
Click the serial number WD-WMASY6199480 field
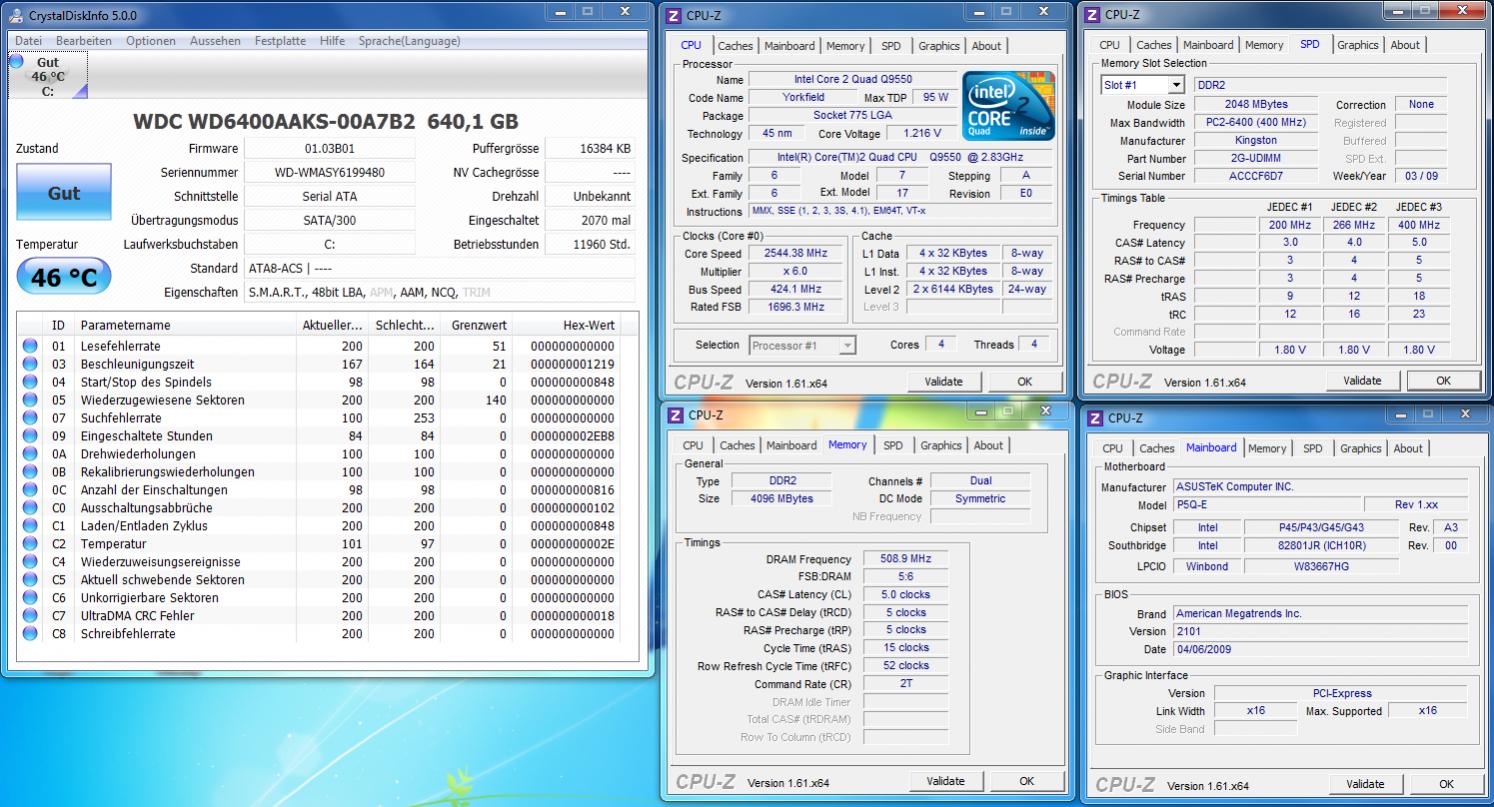tap(330, 173)
